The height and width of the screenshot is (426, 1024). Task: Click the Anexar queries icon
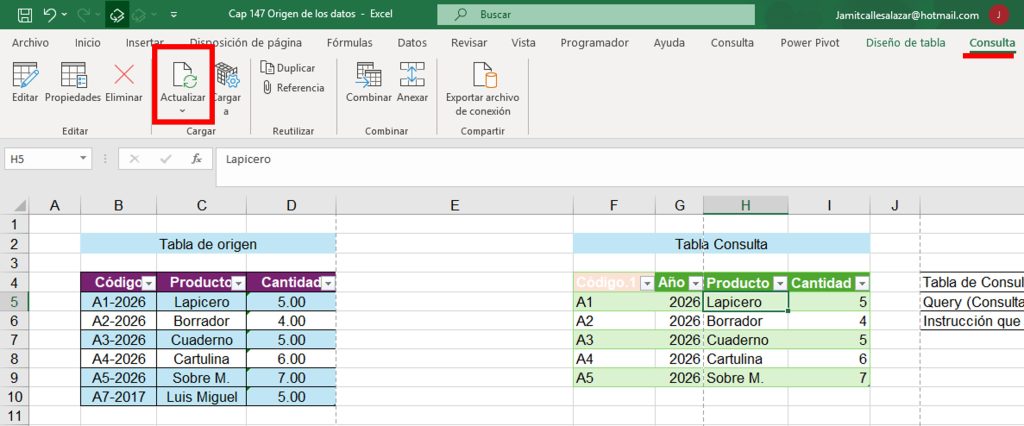412,75
